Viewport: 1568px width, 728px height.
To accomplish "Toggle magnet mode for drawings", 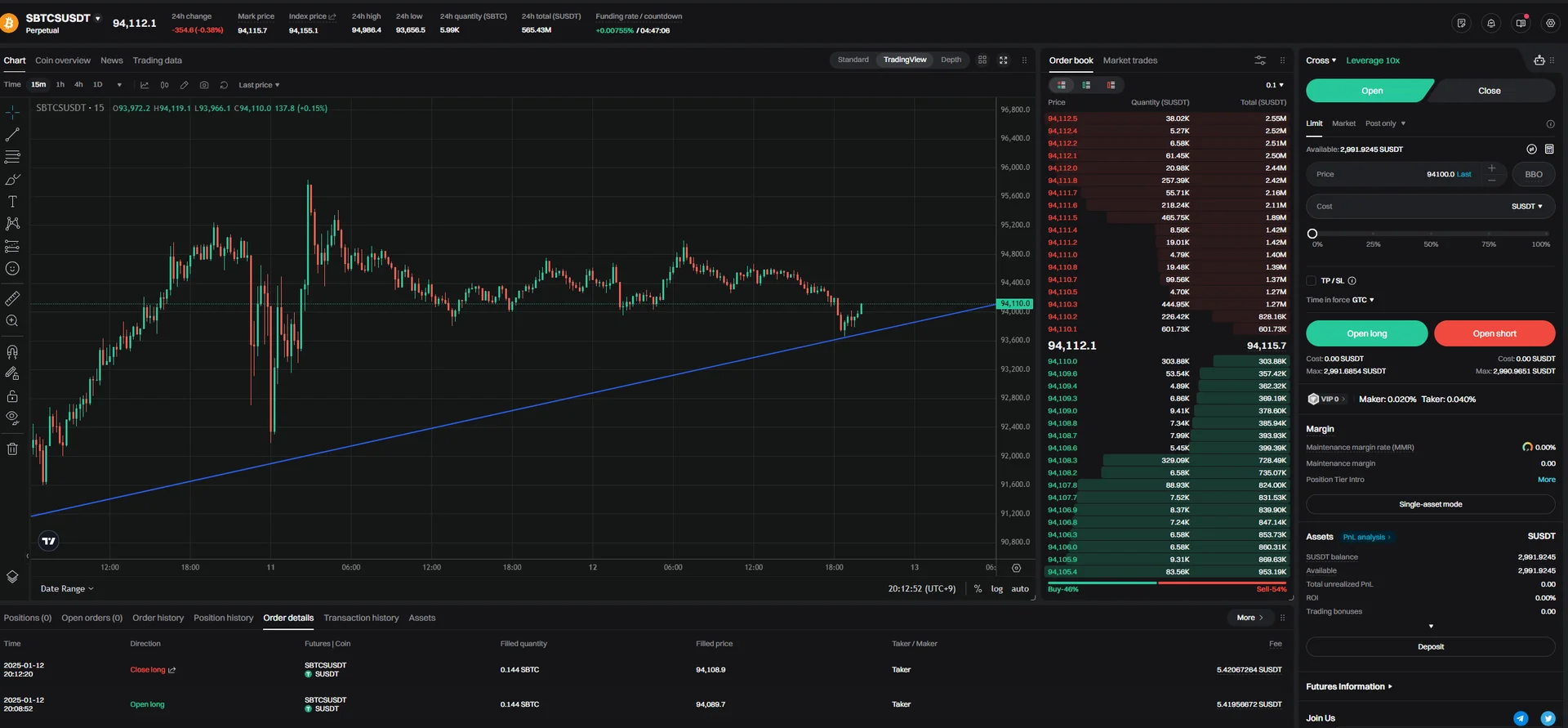I will tap(12, 351).
